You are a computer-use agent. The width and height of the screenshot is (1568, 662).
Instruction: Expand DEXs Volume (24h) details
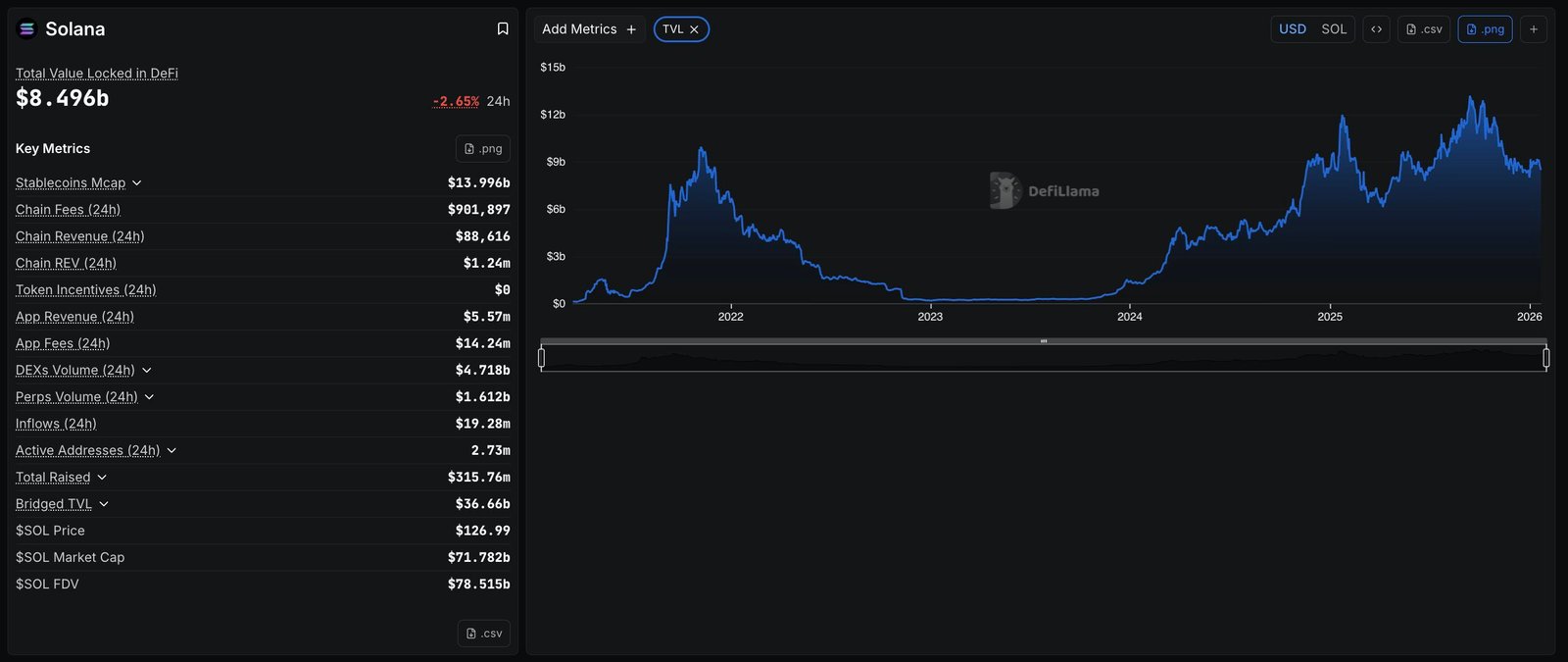click(x=147, y=371)
